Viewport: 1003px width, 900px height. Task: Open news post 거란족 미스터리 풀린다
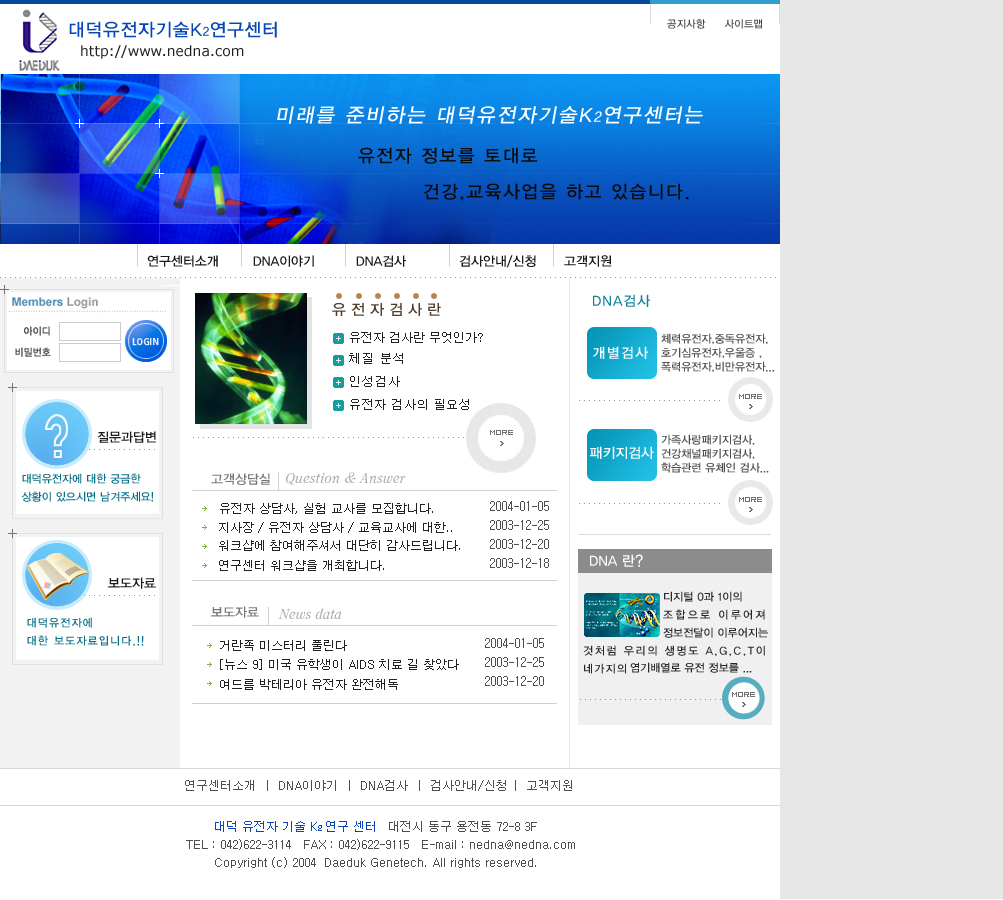point(282,645)
